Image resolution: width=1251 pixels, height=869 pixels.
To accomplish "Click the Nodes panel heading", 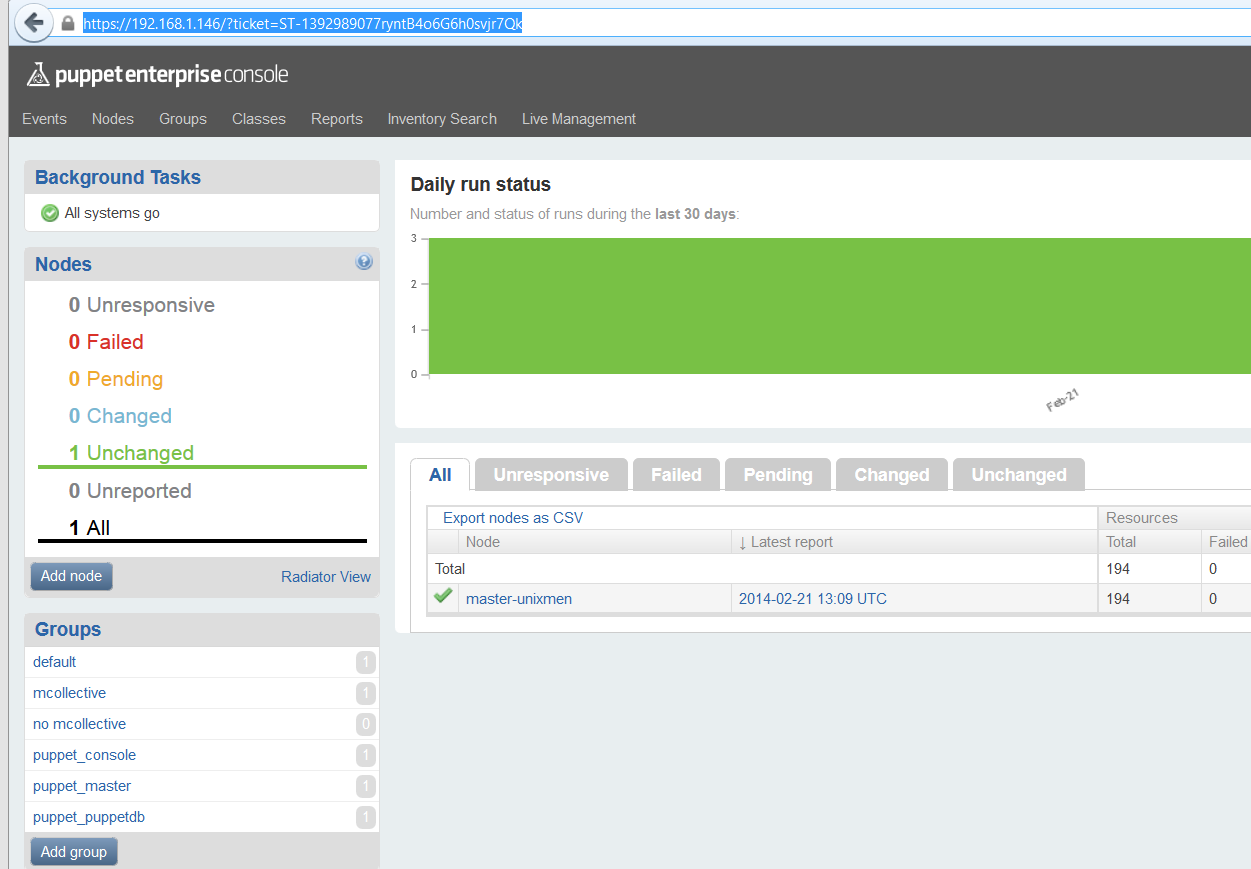I will click(x=63, y=264).
